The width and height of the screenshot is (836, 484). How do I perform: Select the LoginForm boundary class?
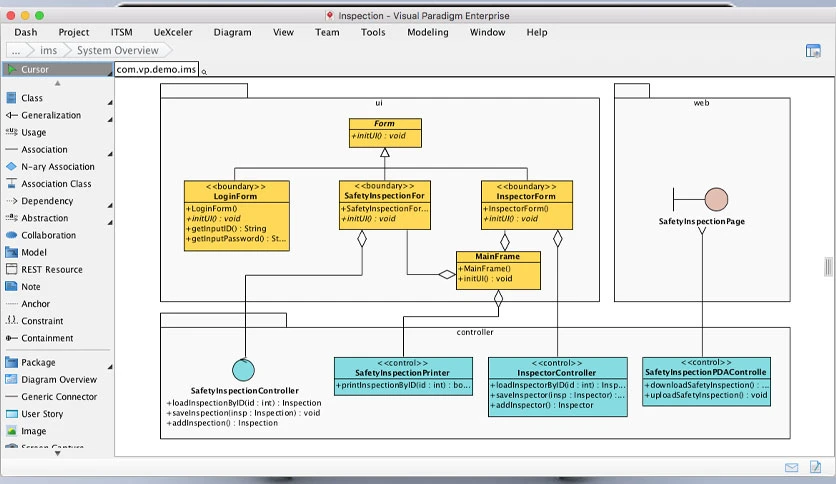click(237, 215)
